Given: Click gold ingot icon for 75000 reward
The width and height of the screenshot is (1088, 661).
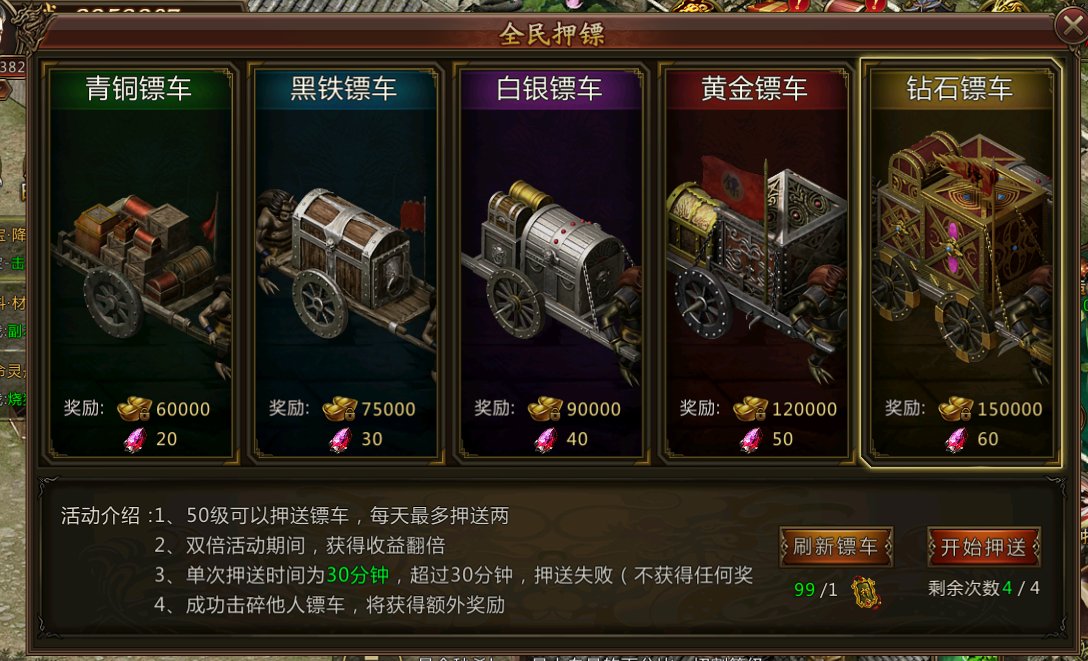Looking at the screenshot, I should (339, 409).
